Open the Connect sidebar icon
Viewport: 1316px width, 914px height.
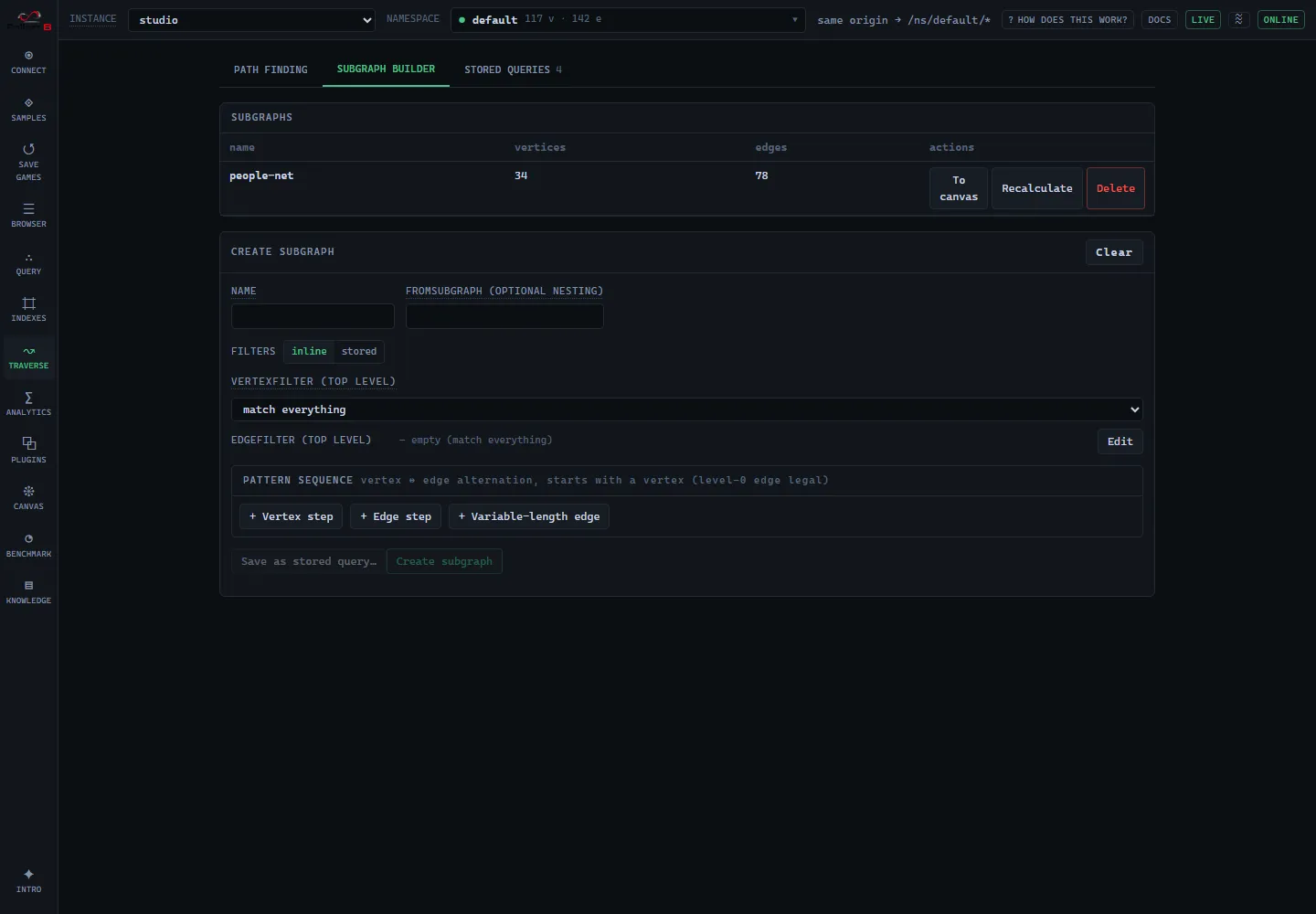pos(28,62)
